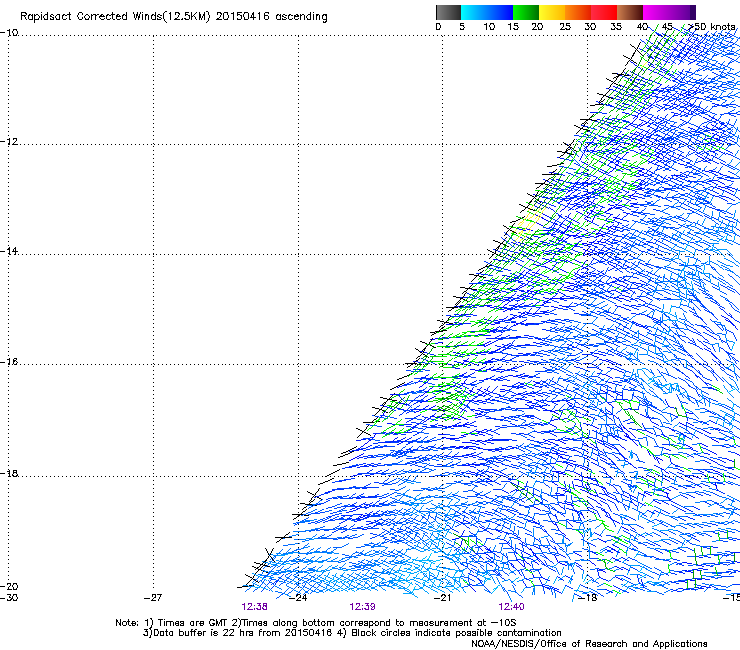The height and width of the screenshot is (650, 740).
Task: Click the latitude label '-16'
Action: (x=9, y=362)
